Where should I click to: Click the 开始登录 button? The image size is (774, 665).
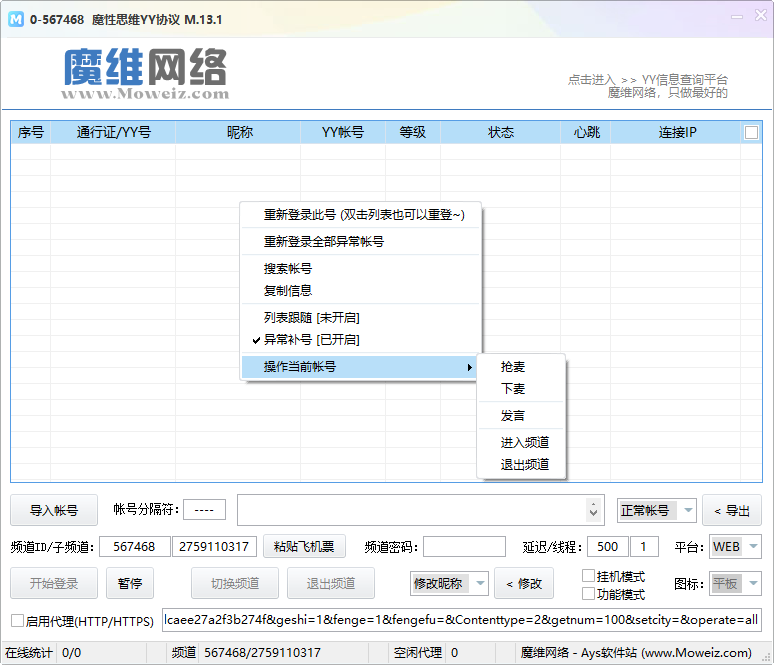click(54, 584)
